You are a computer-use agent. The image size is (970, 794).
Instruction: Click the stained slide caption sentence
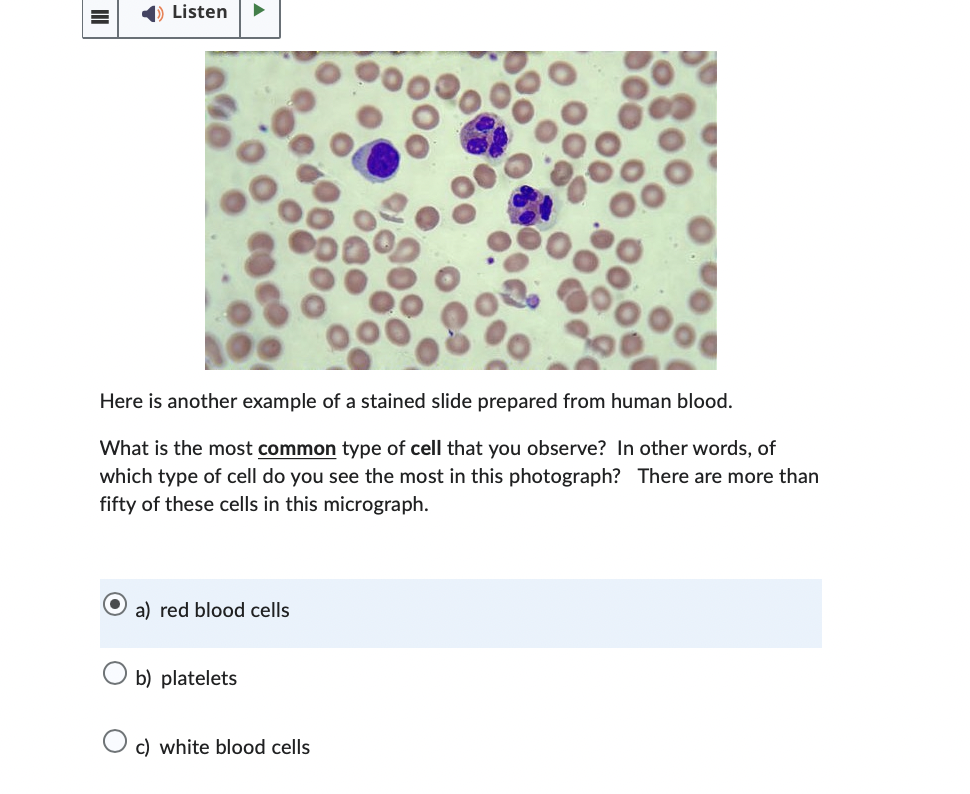pyautogui.click(x=416, y=401)
